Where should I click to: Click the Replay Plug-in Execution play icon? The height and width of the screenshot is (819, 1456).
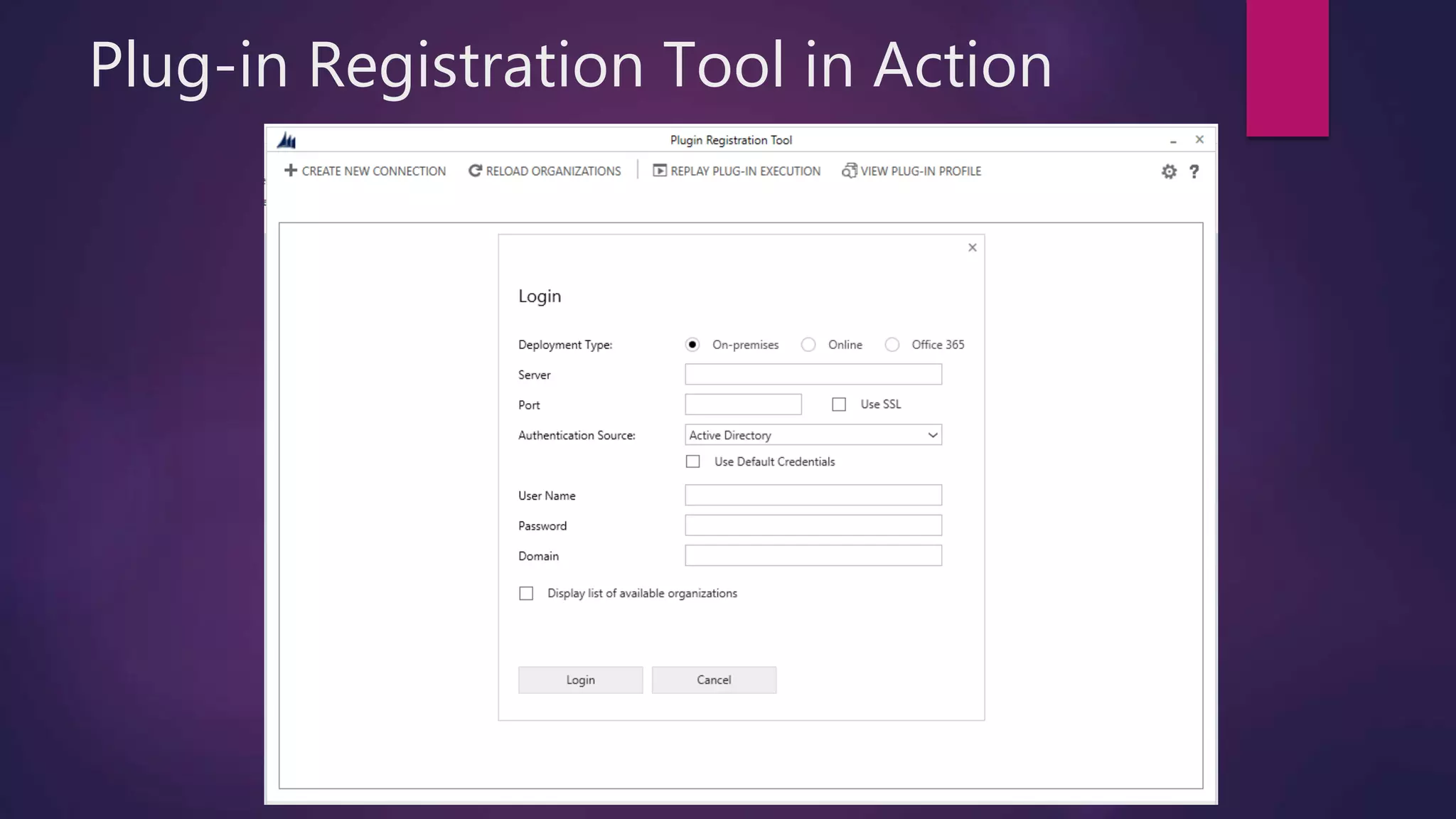(660, 171)
